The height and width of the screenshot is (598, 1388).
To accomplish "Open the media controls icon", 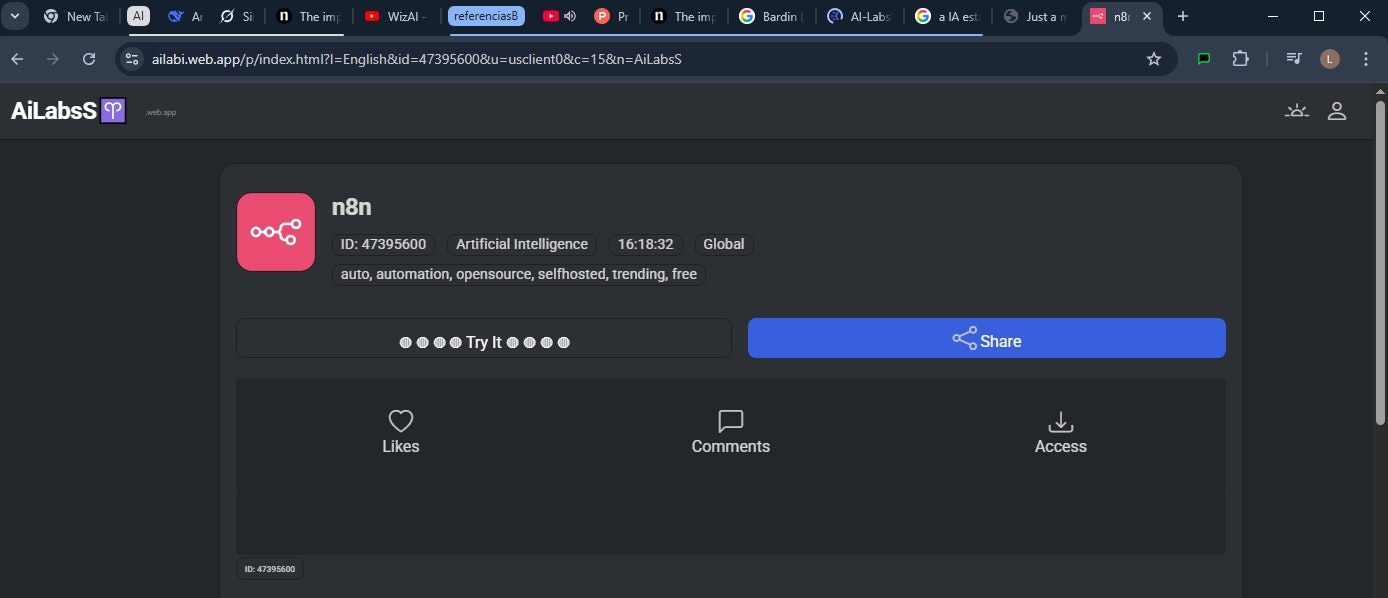I will pos(1294,59).
